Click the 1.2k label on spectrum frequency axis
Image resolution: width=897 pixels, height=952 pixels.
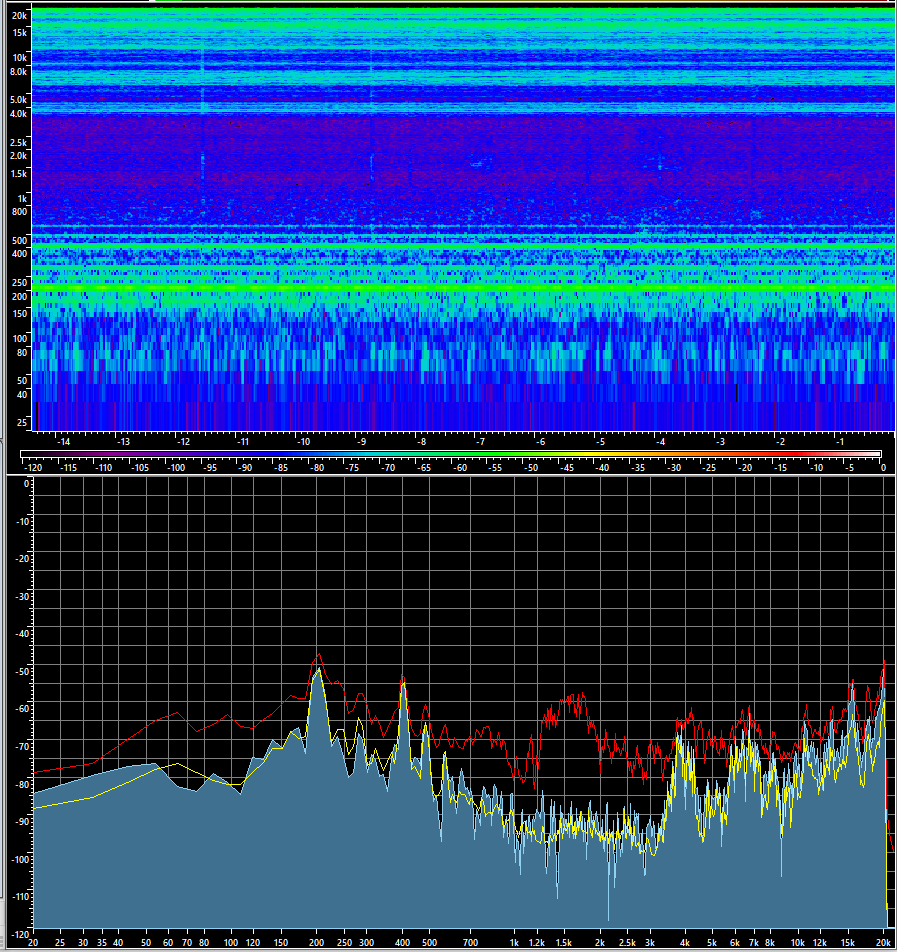pyautogui.click(x=537, y=943)
